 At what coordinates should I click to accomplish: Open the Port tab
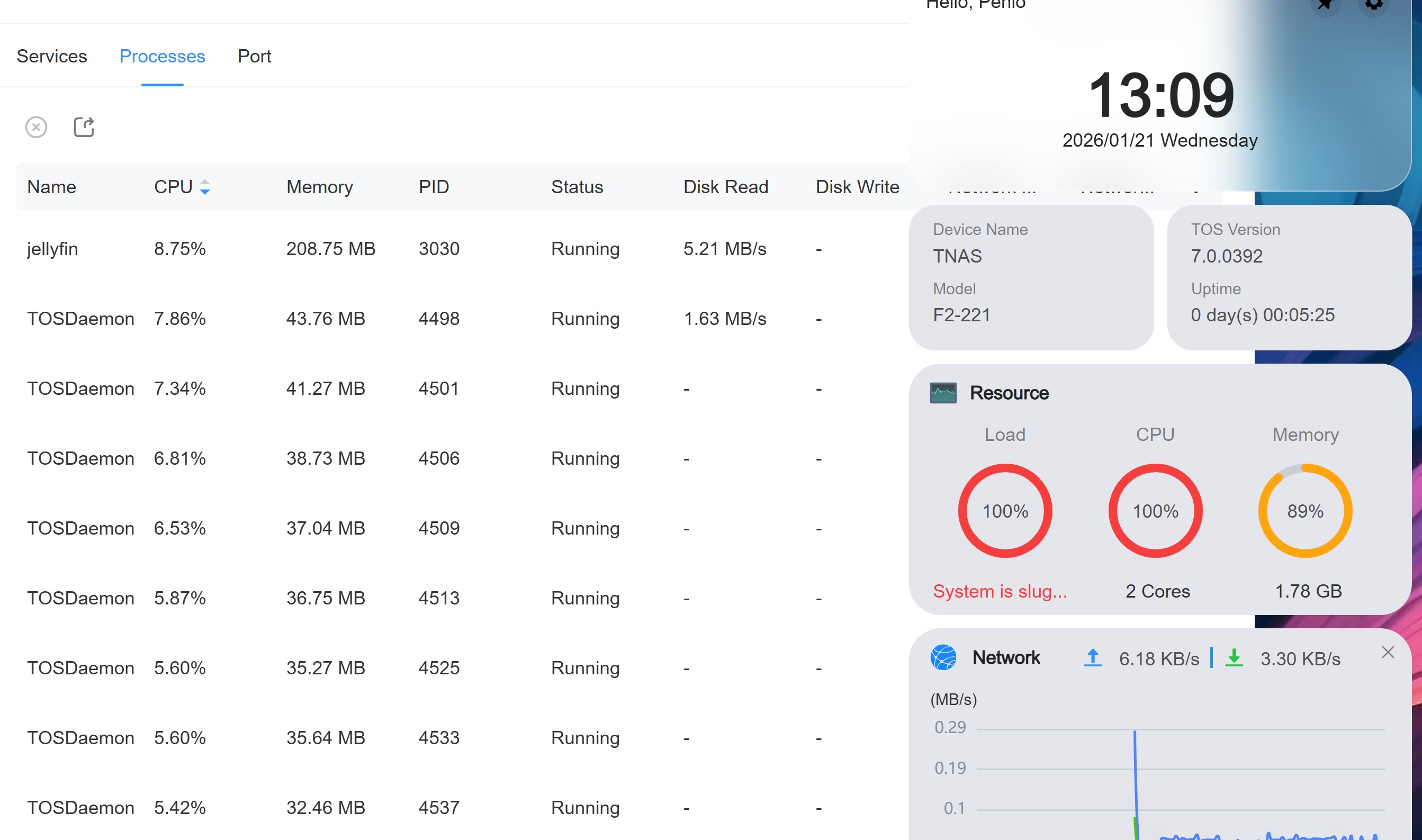254,56
